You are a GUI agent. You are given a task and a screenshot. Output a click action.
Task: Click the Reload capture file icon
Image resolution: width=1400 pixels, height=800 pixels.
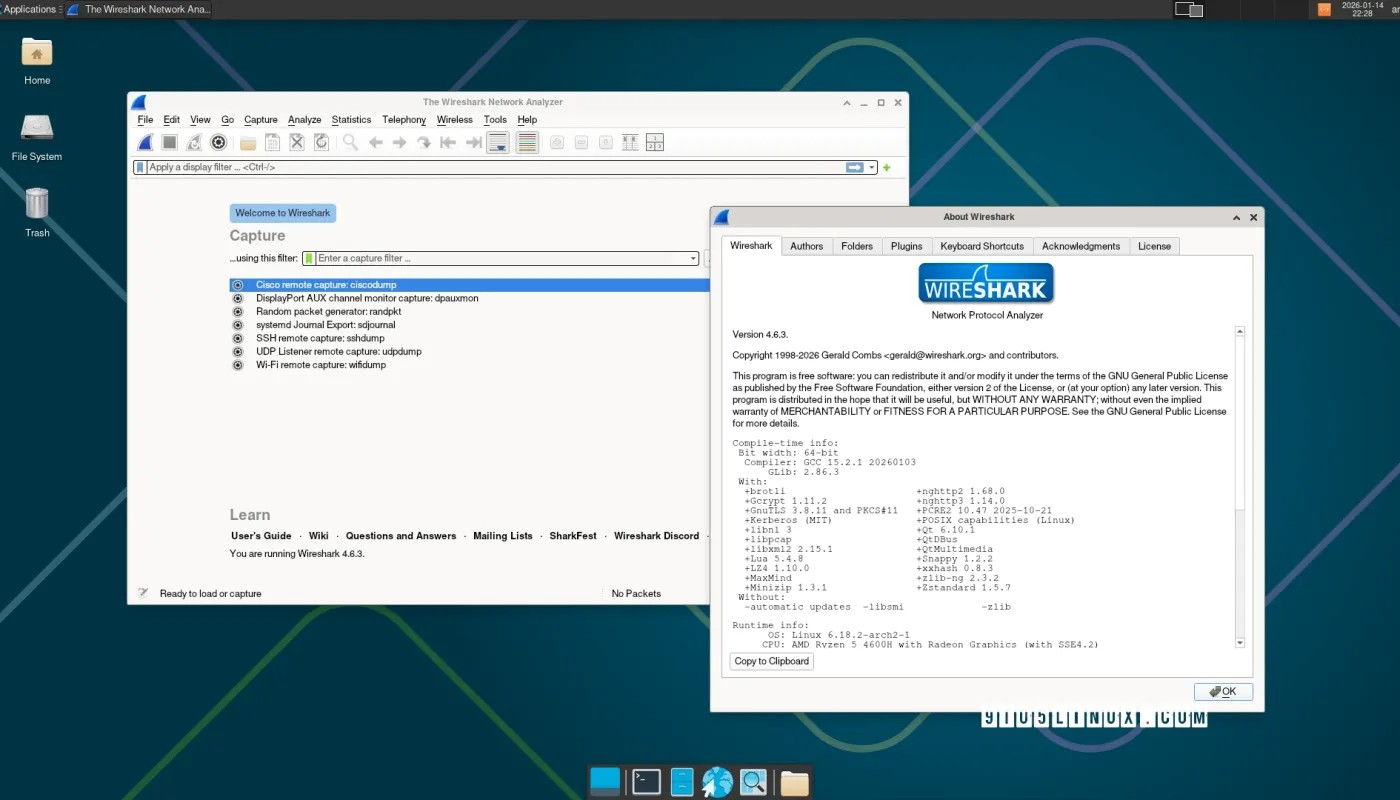320,142
